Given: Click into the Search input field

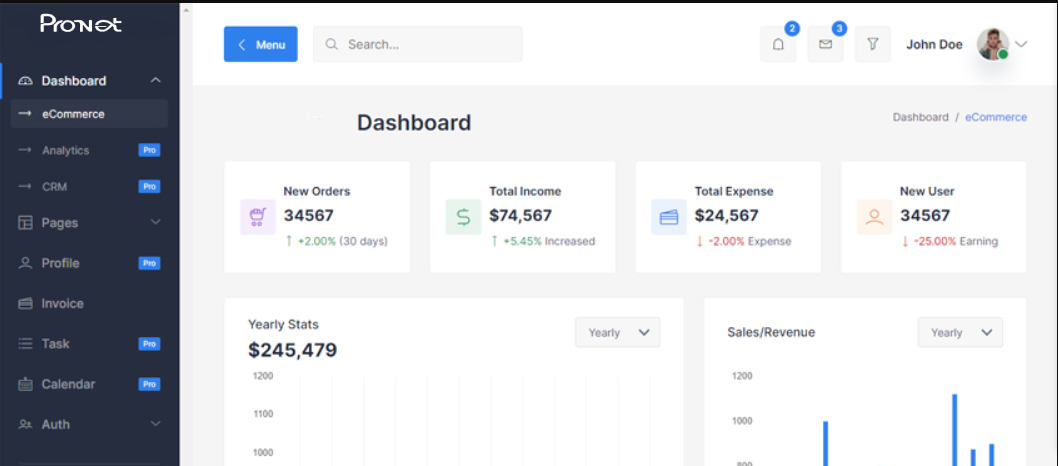Looking at the screenshot, I should [x=430, y=45].
